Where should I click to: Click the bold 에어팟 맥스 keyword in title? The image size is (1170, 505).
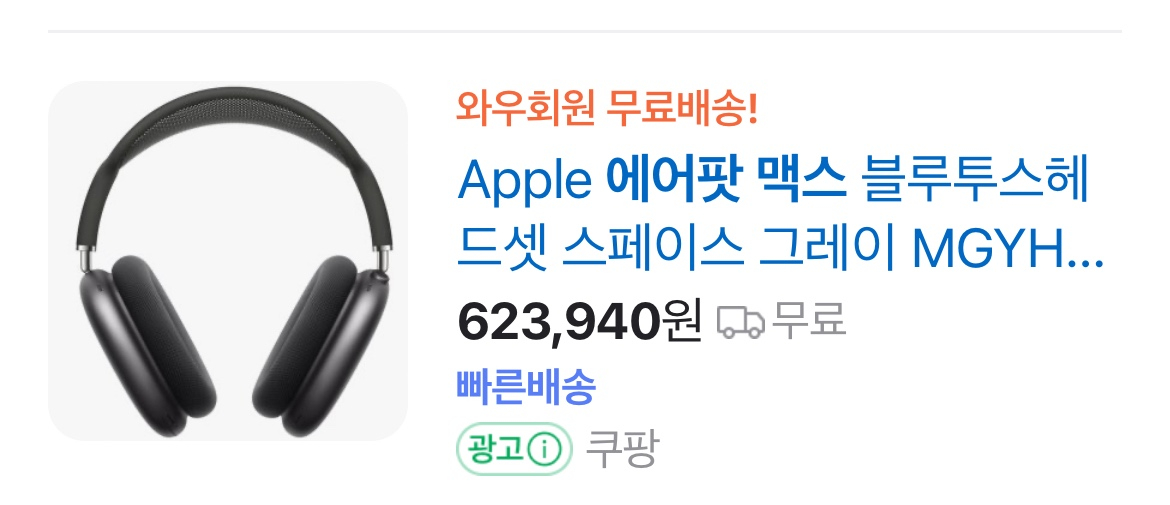727,180
